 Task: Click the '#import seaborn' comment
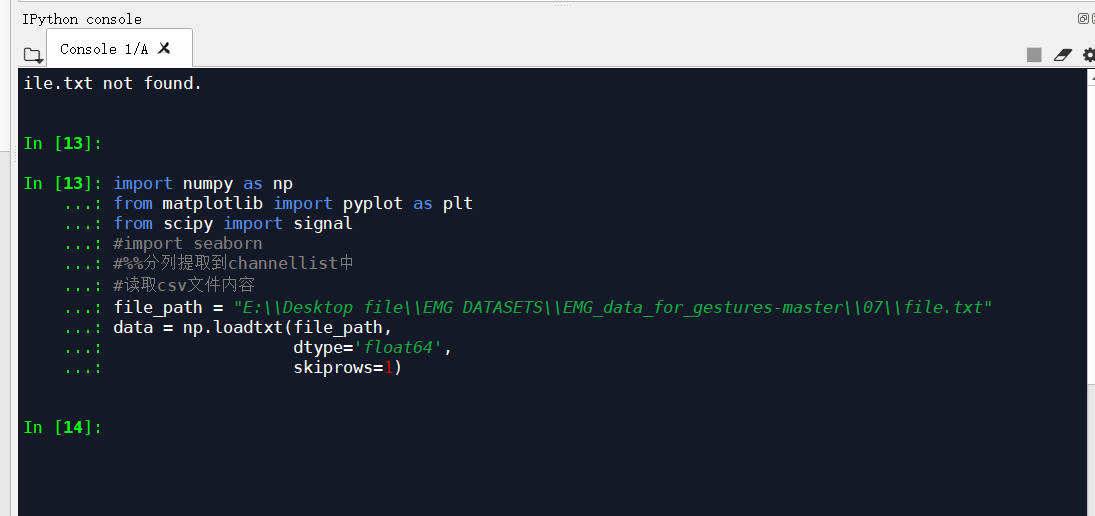click(x=188, y=244)
